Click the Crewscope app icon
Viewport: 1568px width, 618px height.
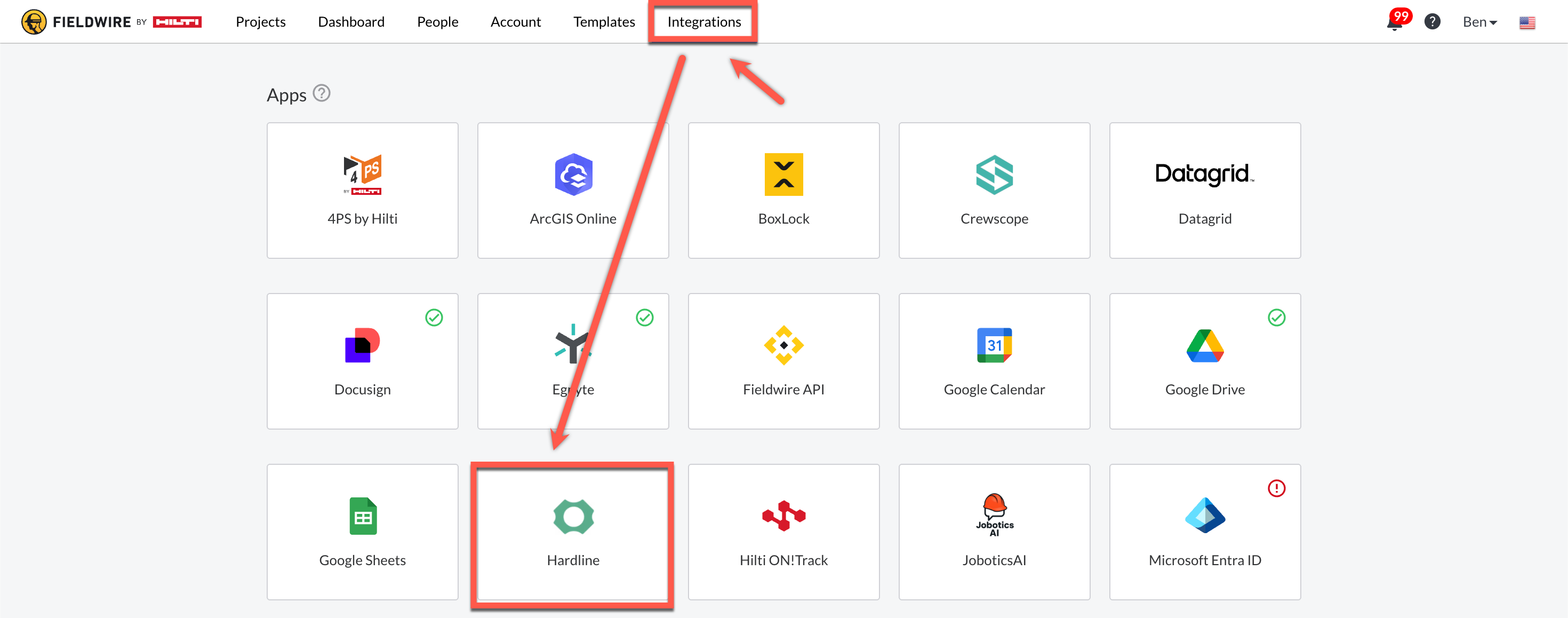click(x=994, y=175)
